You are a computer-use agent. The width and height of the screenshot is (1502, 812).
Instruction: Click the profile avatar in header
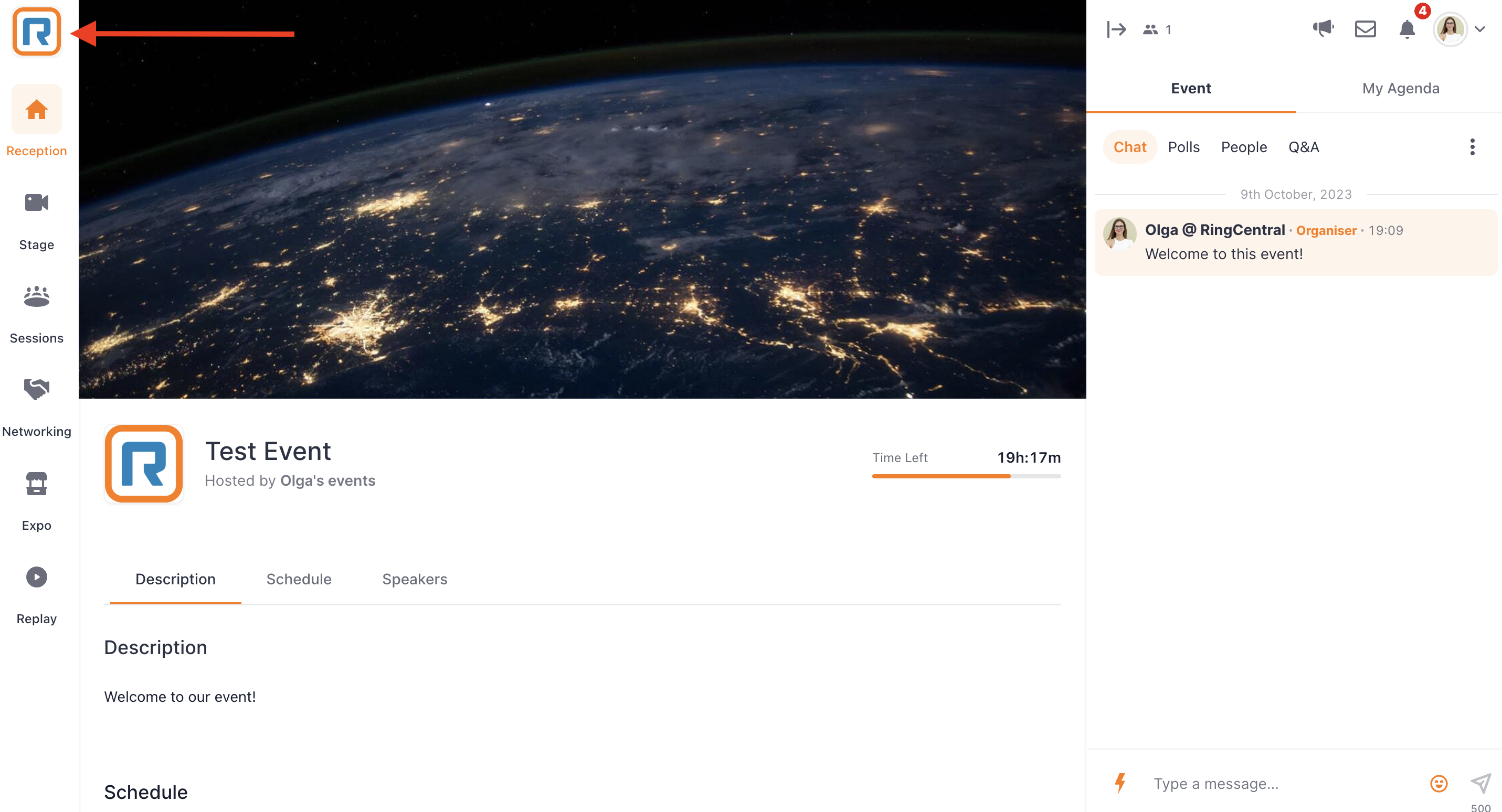point(1450,29)
